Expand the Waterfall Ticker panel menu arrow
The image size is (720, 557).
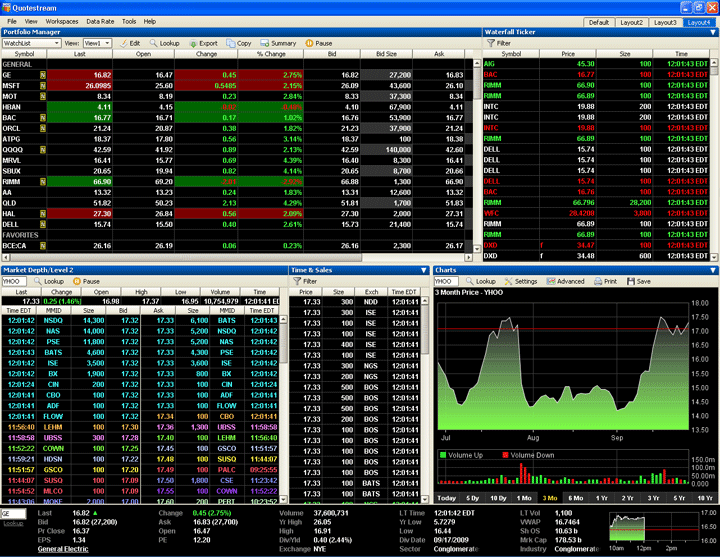click(712, 32)
